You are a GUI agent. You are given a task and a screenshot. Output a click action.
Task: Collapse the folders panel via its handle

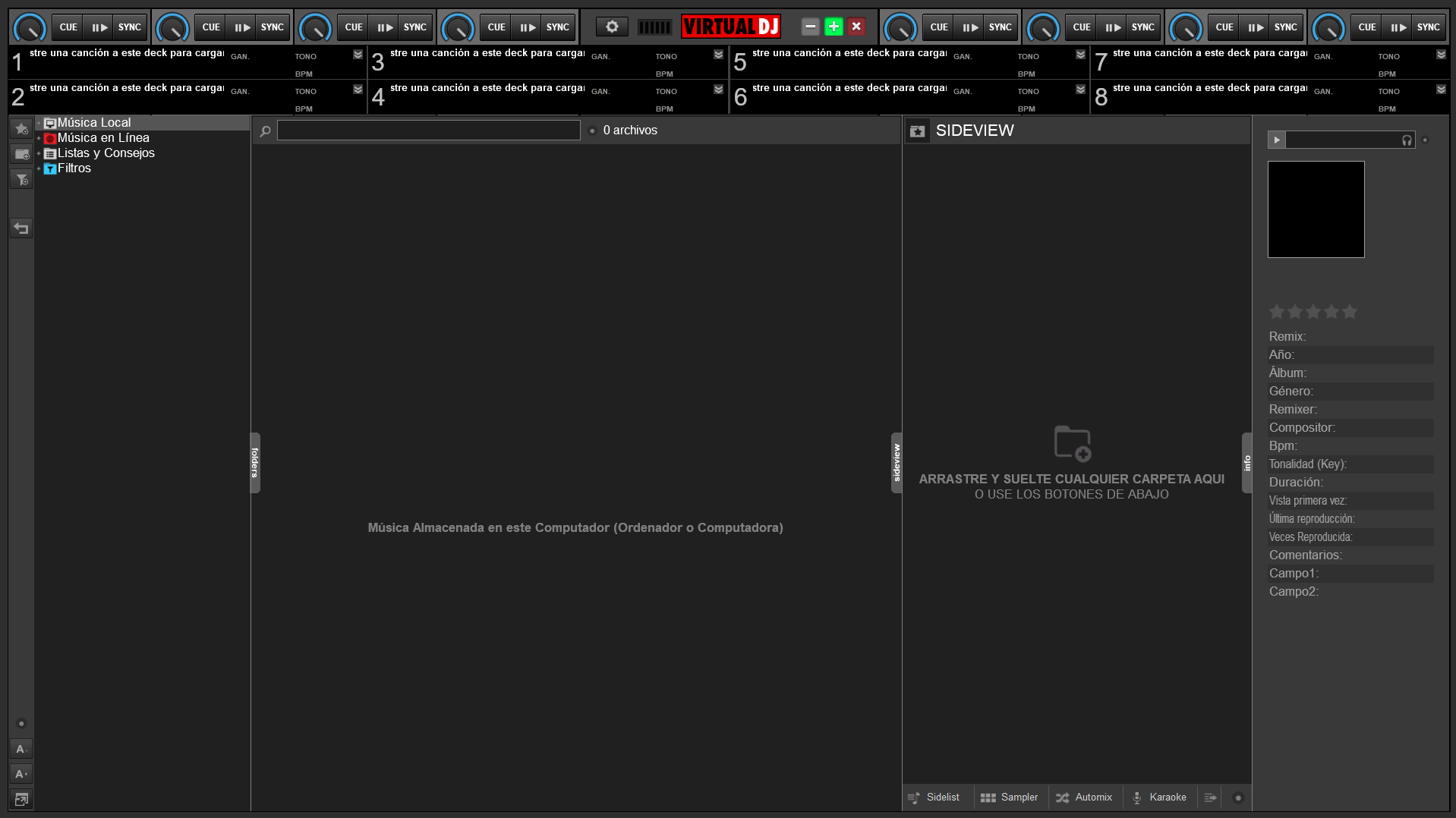(255, 463)
